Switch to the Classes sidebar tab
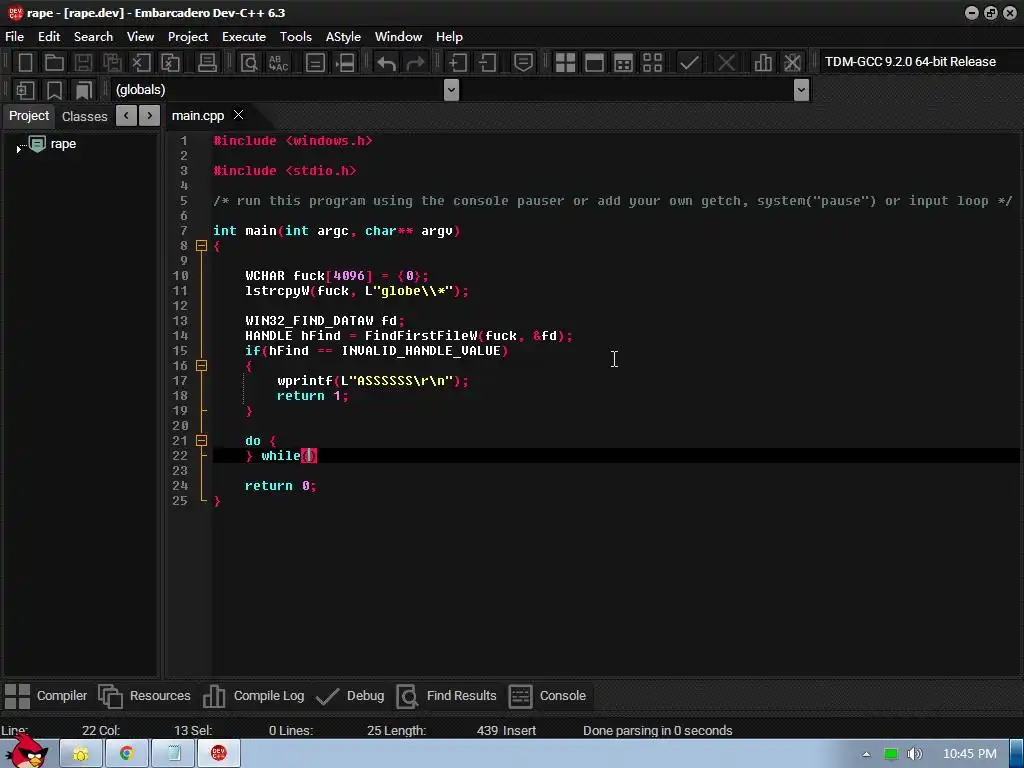The height and width of the screenshot is (768, 1024). [x=84, y=116]
